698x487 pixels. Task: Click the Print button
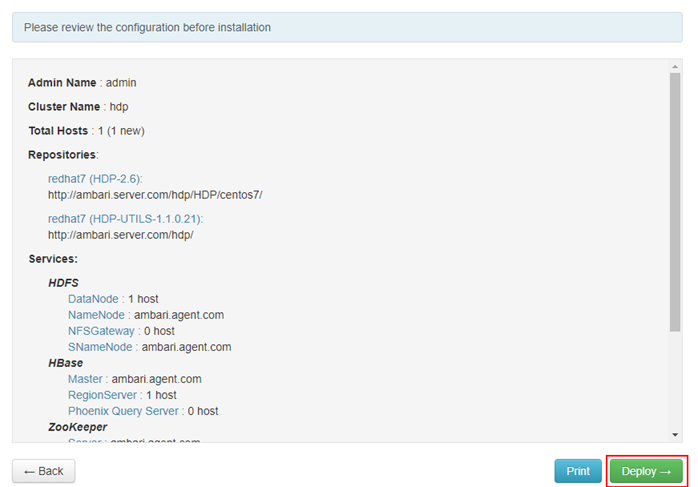578,471
